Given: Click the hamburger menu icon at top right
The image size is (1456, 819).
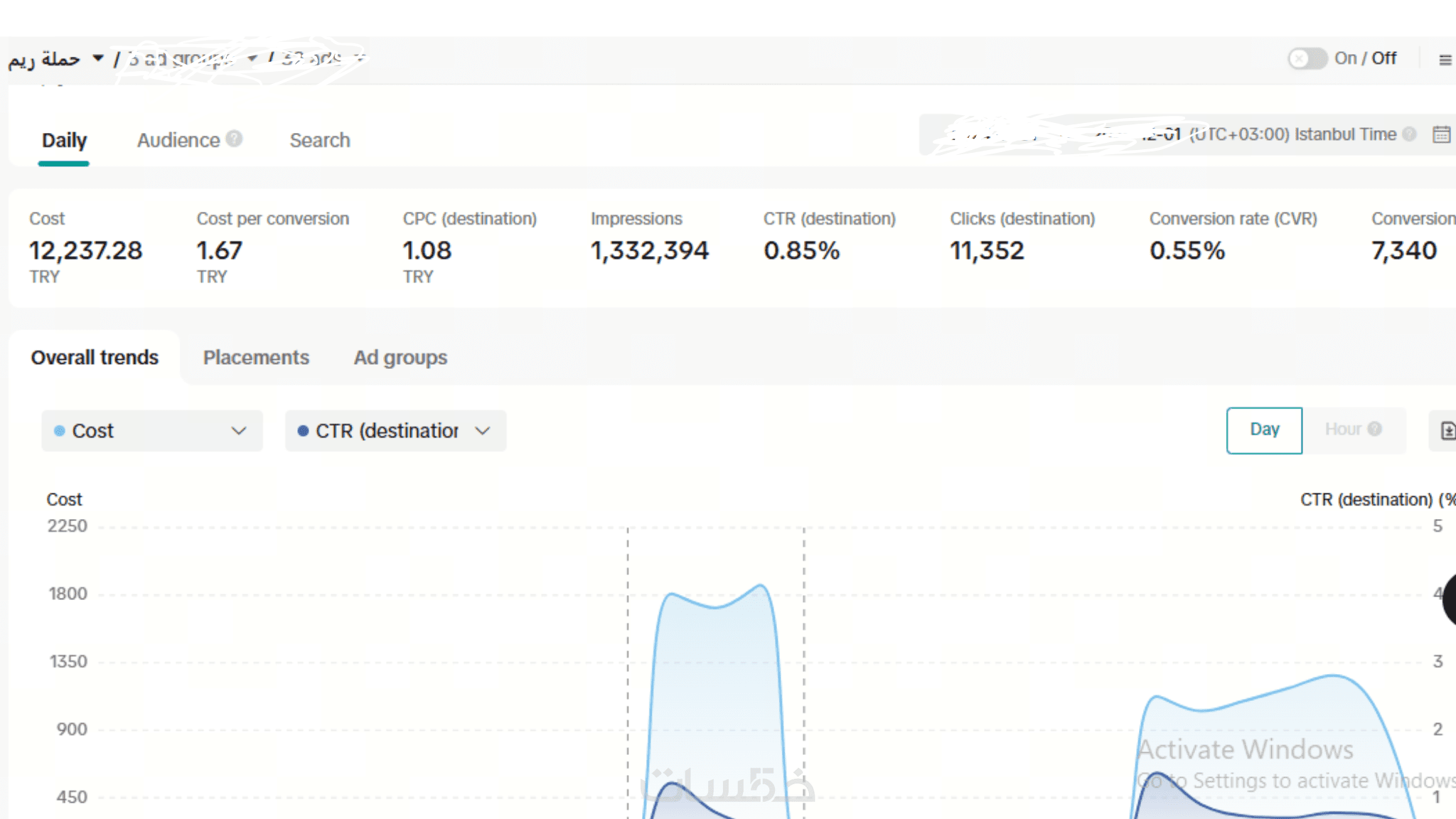Looking at the screenshot, I should 1445,60.
